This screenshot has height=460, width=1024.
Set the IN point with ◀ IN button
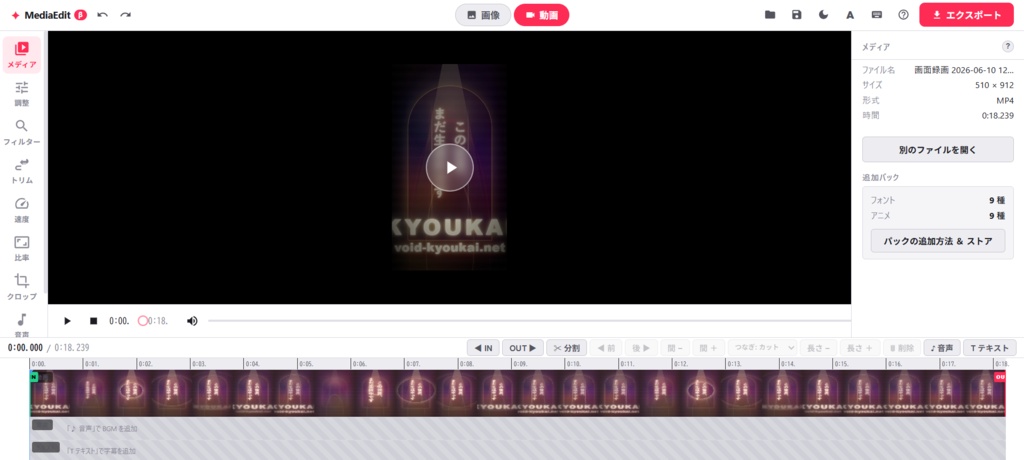pos(483,348)
